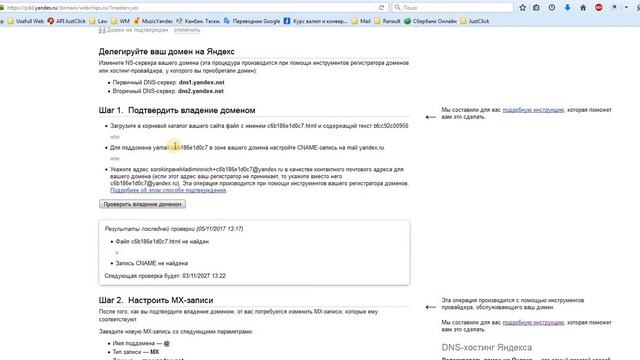Open the API JustClick bookmark
The height and width of the screenshot is (360, 640).
(66, 21)
